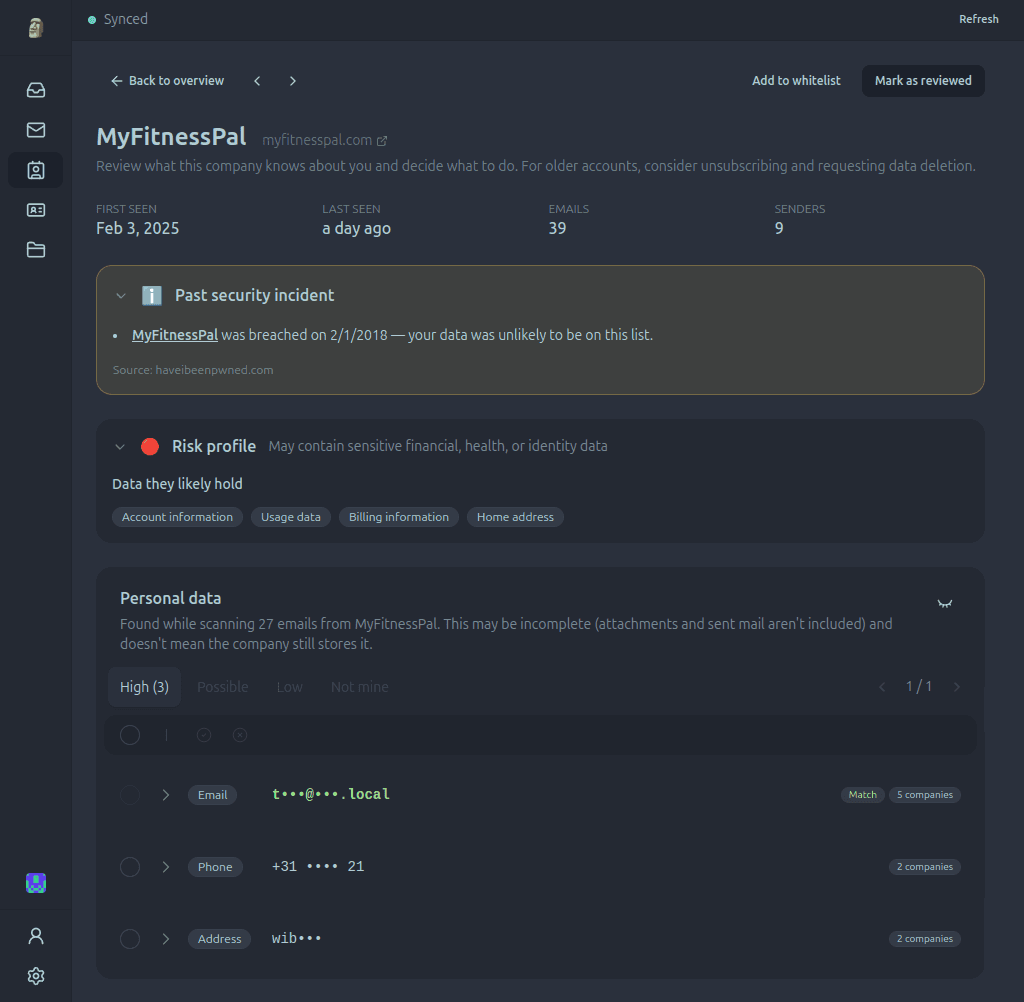Open the inbox tray icon in sidebar
This screenshot has height=1002, width=1024.
pyautogui.click(x=36, y=89)
